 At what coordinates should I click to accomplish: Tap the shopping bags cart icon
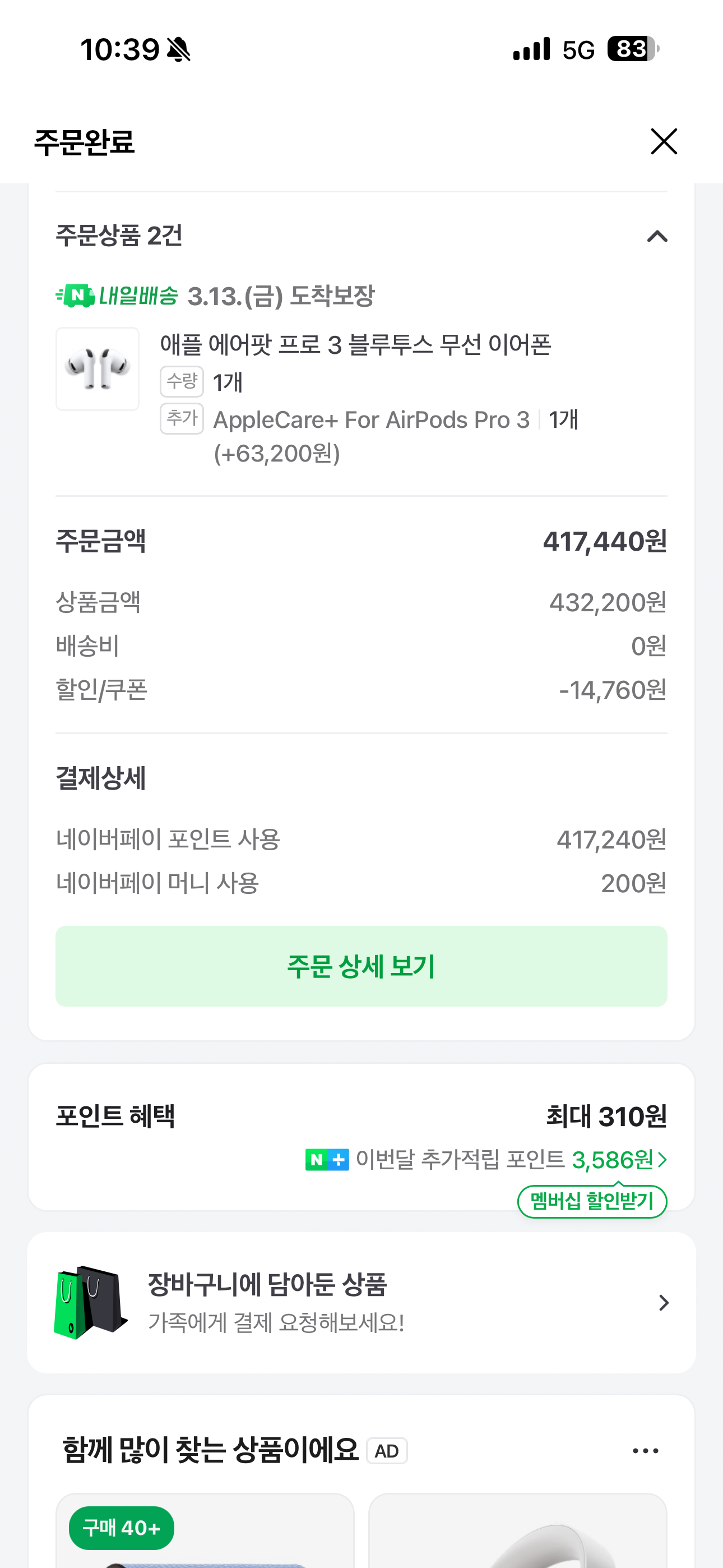click(90, 1302)
